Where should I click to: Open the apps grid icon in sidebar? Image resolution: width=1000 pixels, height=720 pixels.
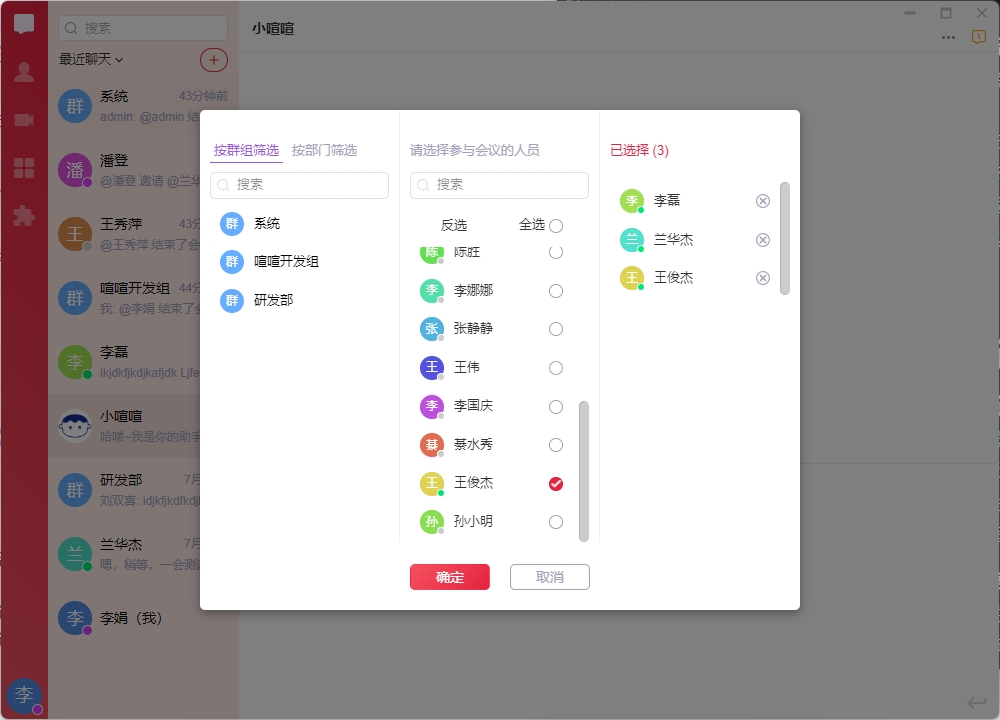coord(24,168)
